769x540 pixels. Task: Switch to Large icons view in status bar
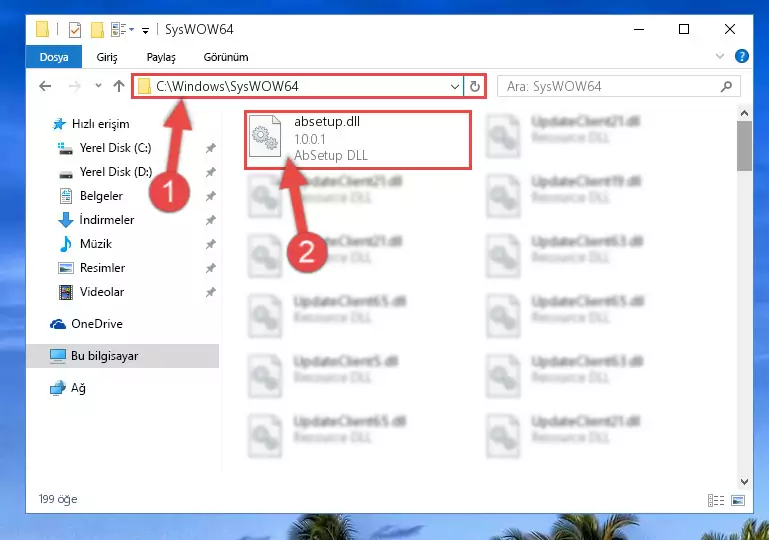(x=738, y=500)
